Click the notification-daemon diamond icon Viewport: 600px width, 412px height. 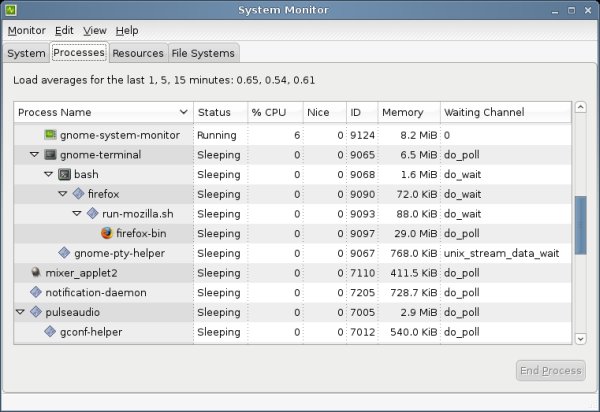[36, 292]
